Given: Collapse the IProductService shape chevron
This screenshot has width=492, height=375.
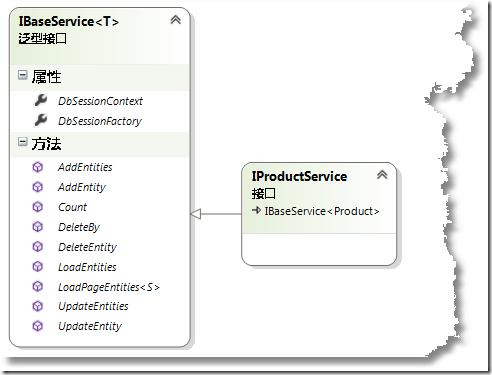Looking at the screenshot, I should tap(382, 175).
